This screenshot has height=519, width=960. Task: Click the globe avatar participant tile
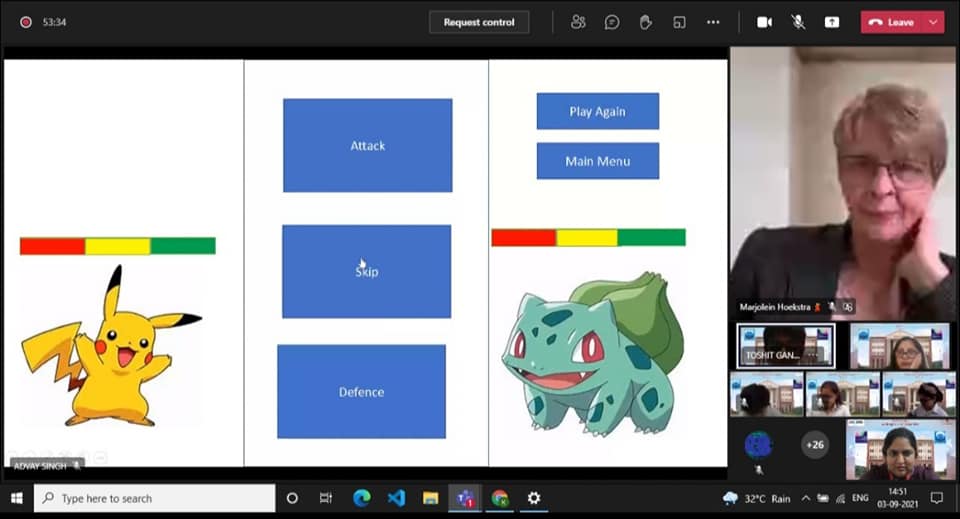[758, 445]
